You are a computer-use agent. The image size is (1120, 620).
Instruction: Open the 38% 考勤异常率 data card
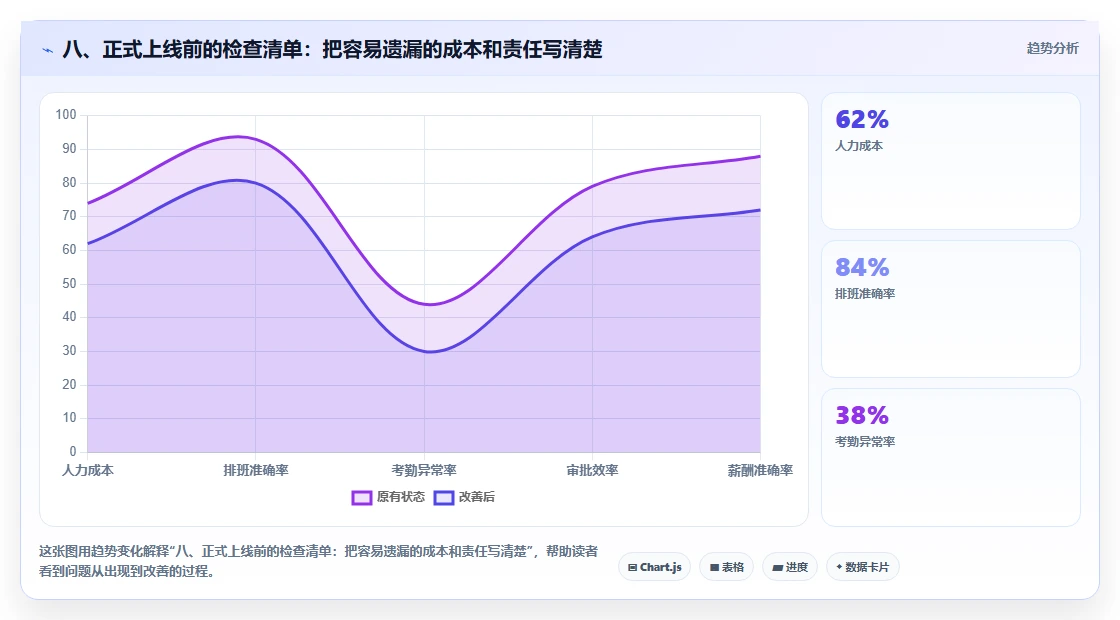[x=951, y=457]
